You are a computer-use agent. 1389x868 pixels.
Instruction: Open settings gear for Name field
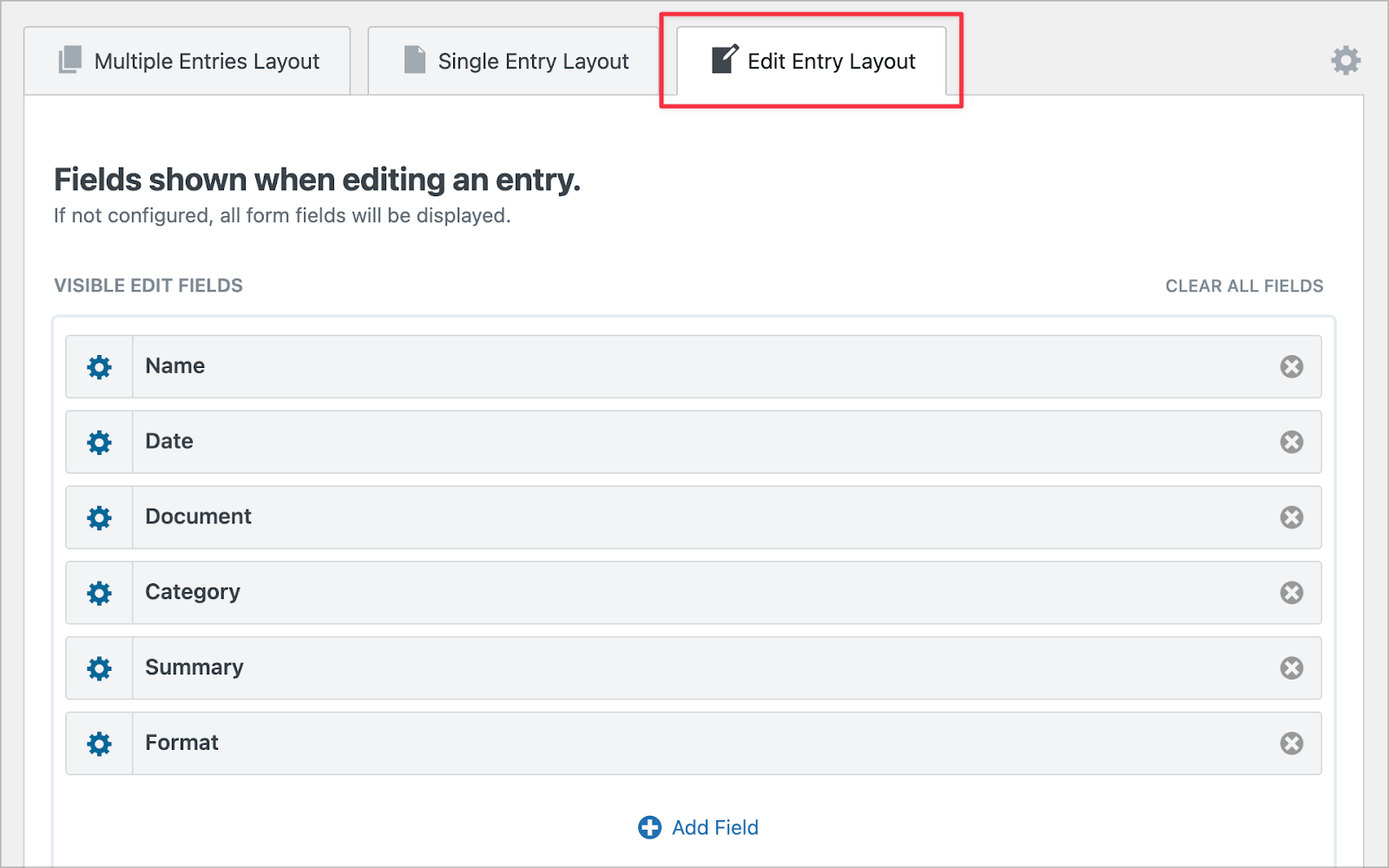(100, 367)
